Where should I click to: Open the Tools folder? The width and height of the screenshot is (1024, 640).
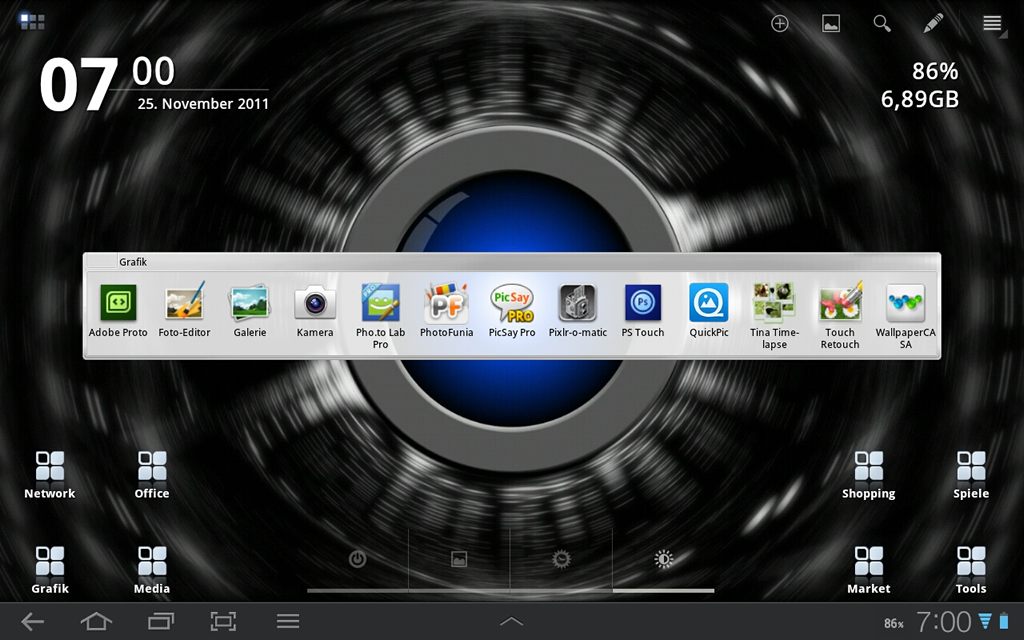tap(971, 570)
